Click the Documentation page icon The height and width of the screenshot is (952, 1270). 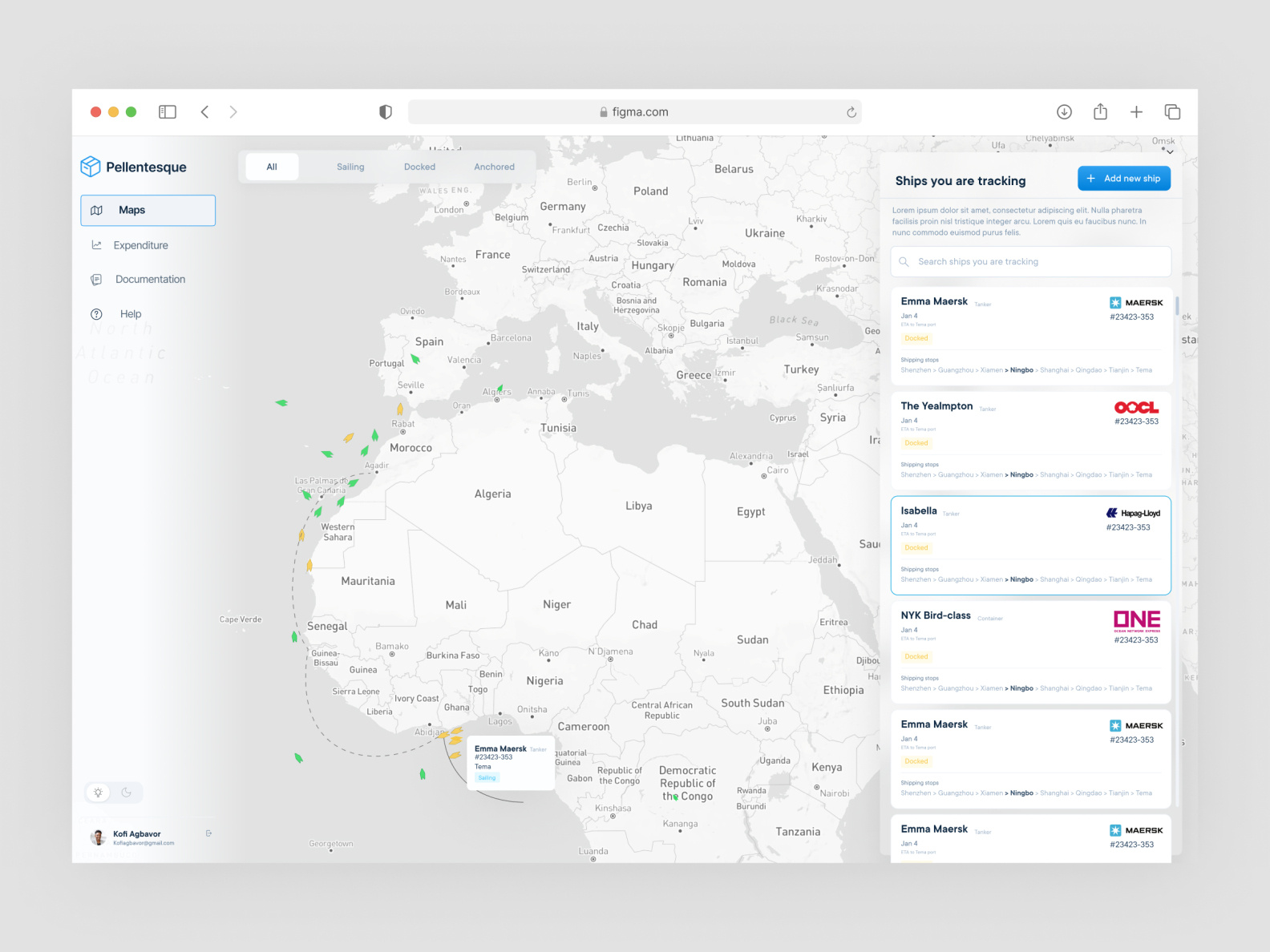(97, 280)
